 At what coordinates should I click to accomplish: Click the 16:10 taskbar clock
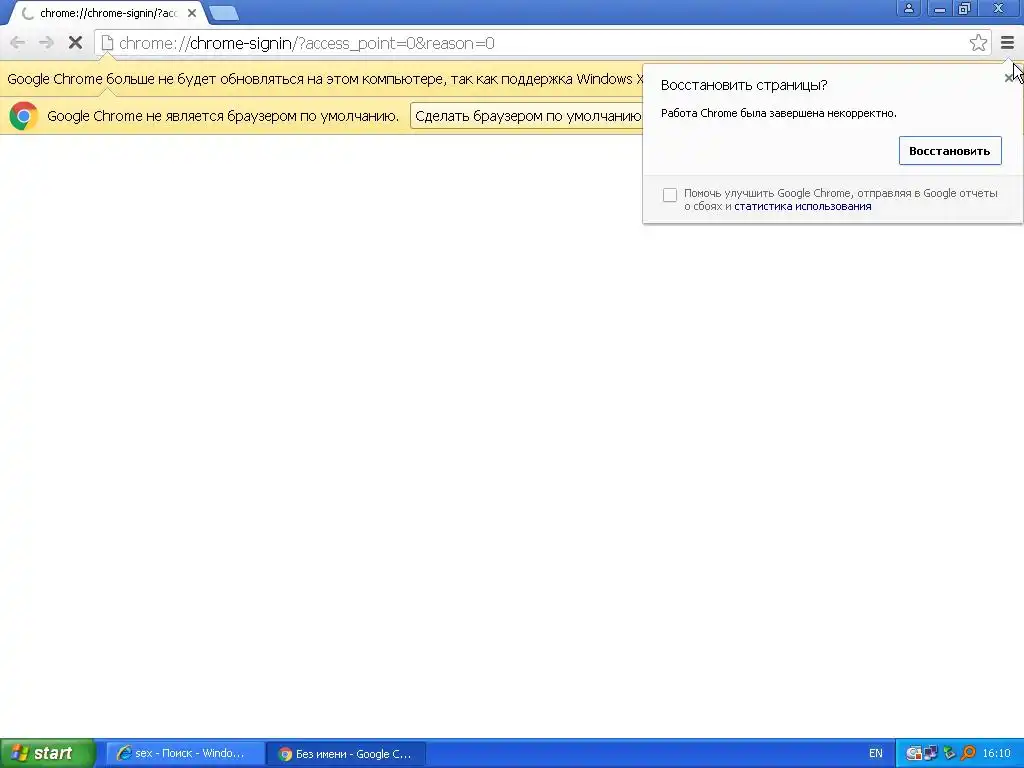click(x=996, y=754)
